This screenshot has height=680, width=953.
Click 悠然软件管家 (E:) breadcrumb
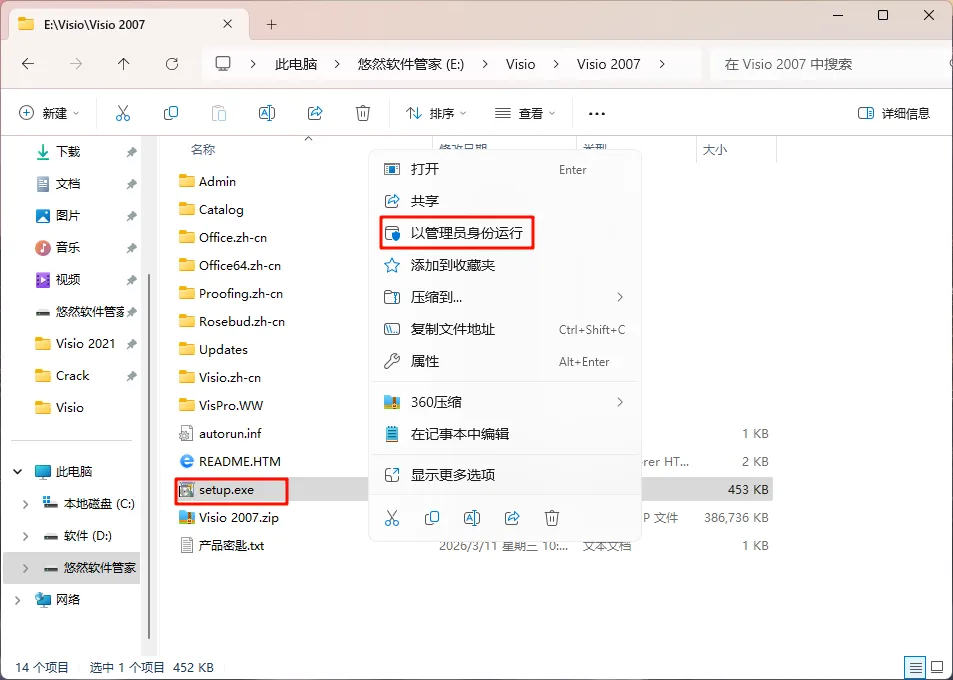(x=411, y=64)
